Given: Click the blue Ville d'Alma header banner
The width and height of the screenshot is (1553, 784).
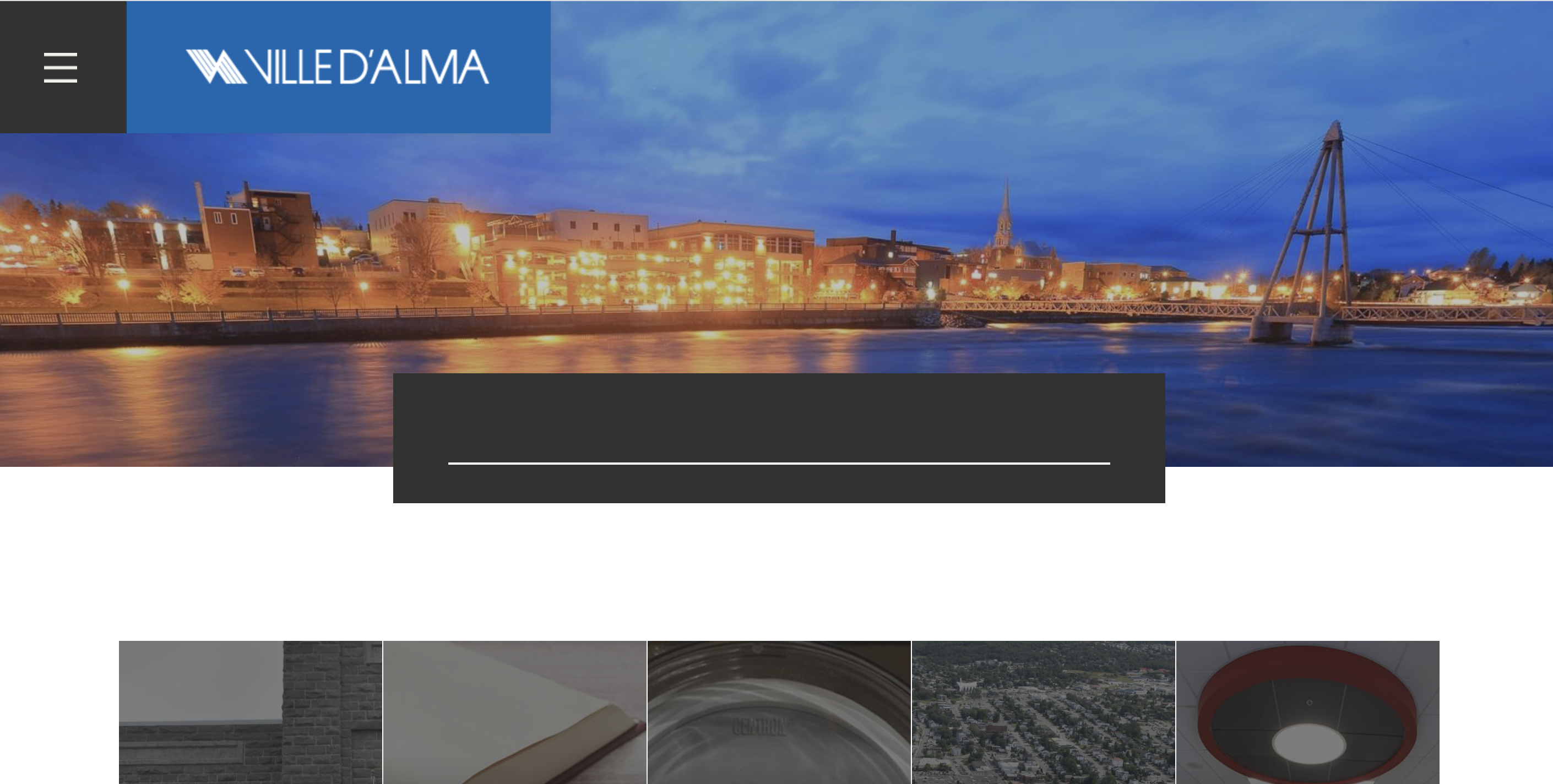Looking at the screenshot, I should pos(338,67).
